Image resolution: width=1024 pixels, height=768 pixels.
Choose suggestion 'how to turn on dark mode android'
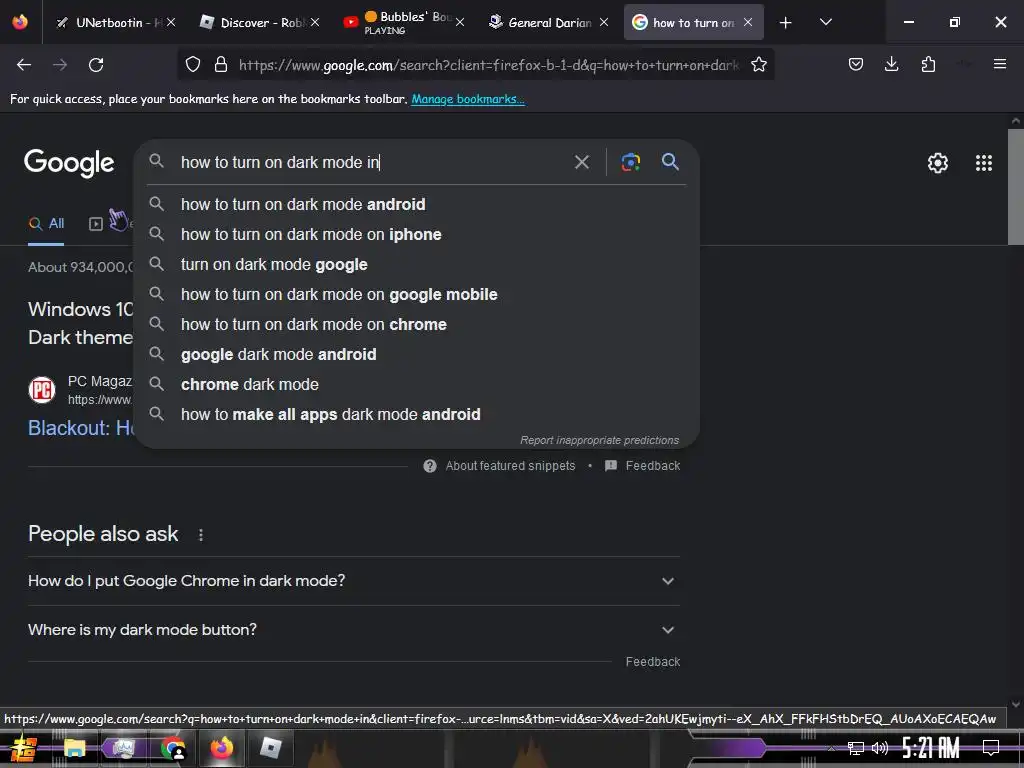click(x=417, y=204)
